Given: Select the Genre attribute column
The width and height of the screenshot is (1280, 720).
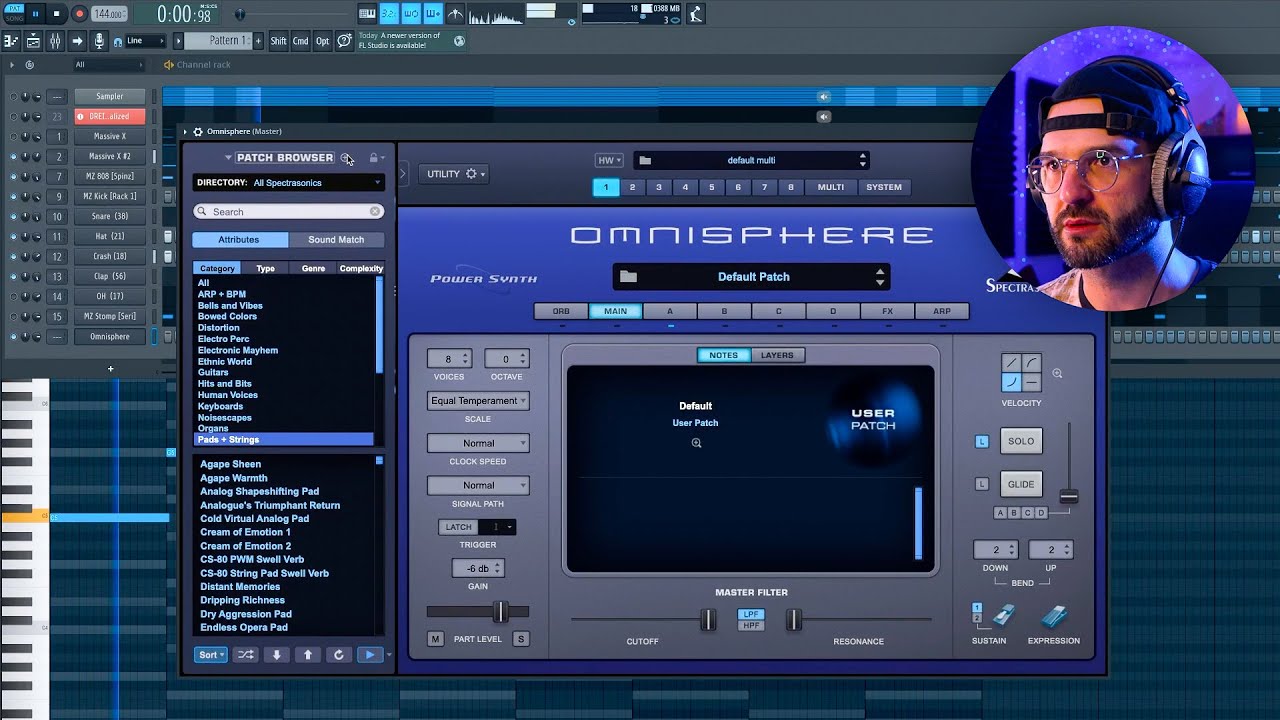Looking at the screenshot, I should click(x=313, y=268).
